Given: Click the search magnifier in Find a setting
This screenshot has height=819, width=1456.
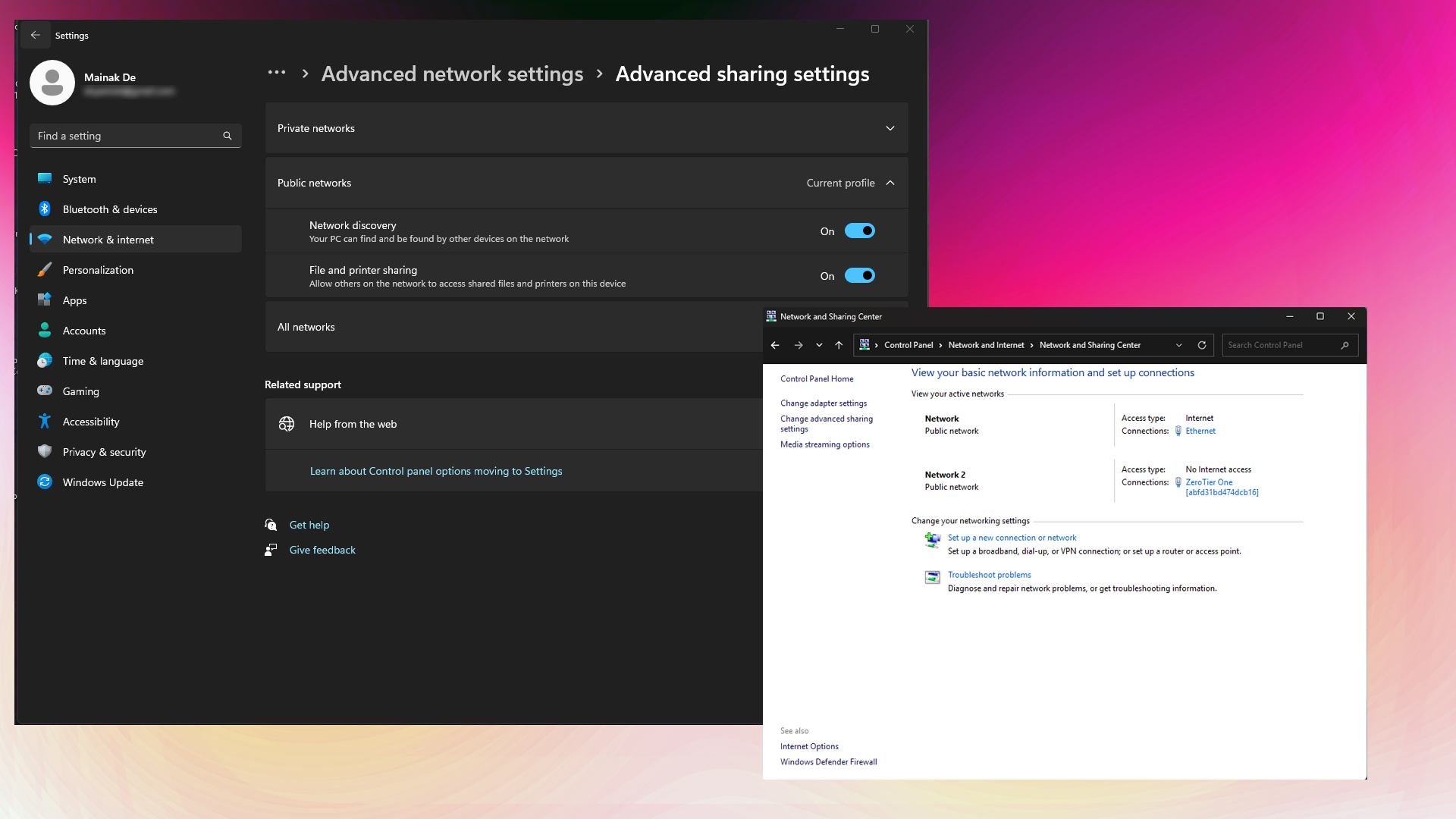Looking at the screenshot, I should pyautogui.click(x=227, y=136).
